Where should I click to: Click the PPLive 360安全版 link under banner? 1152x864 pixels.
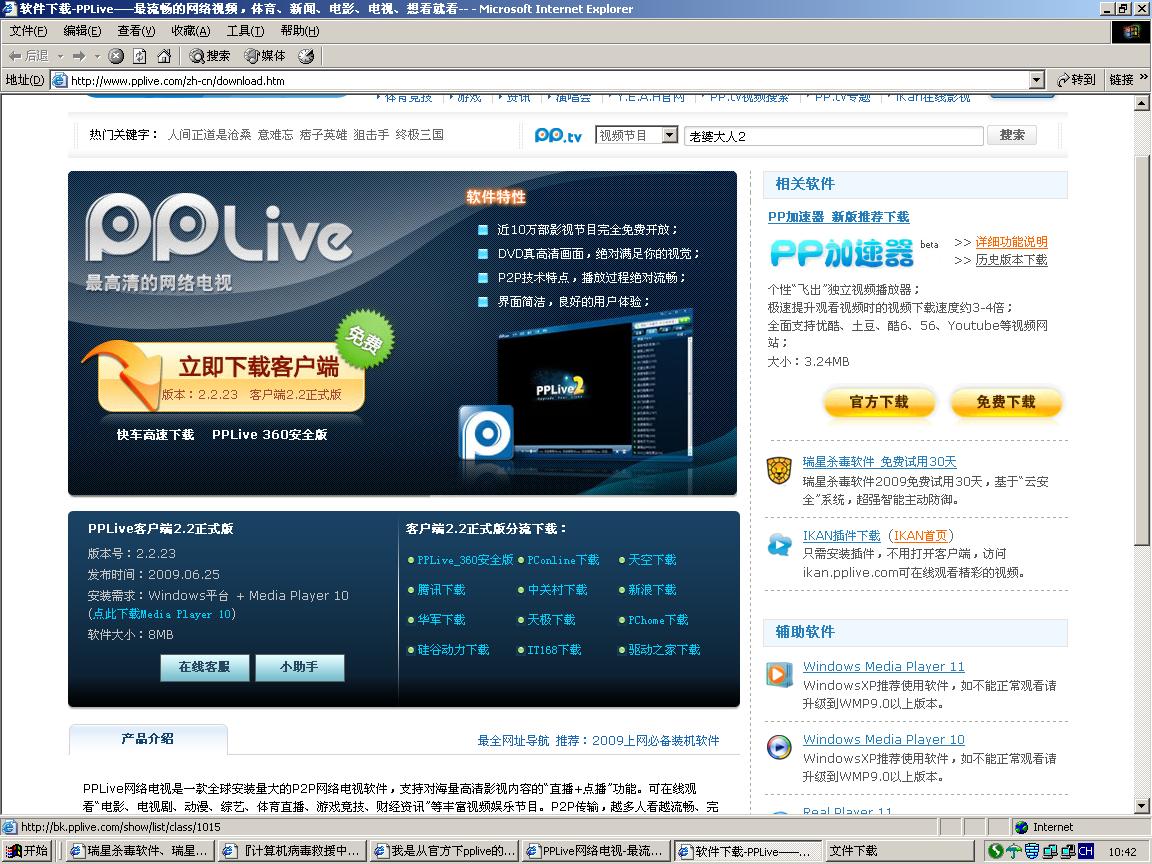[x=270, y=435]
